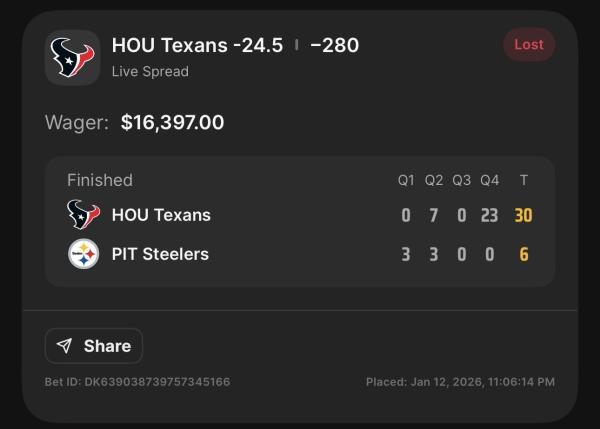Screen dimensions: 600x429
Task: Click the Steelers final score of 6
Action: click(524, 254)
